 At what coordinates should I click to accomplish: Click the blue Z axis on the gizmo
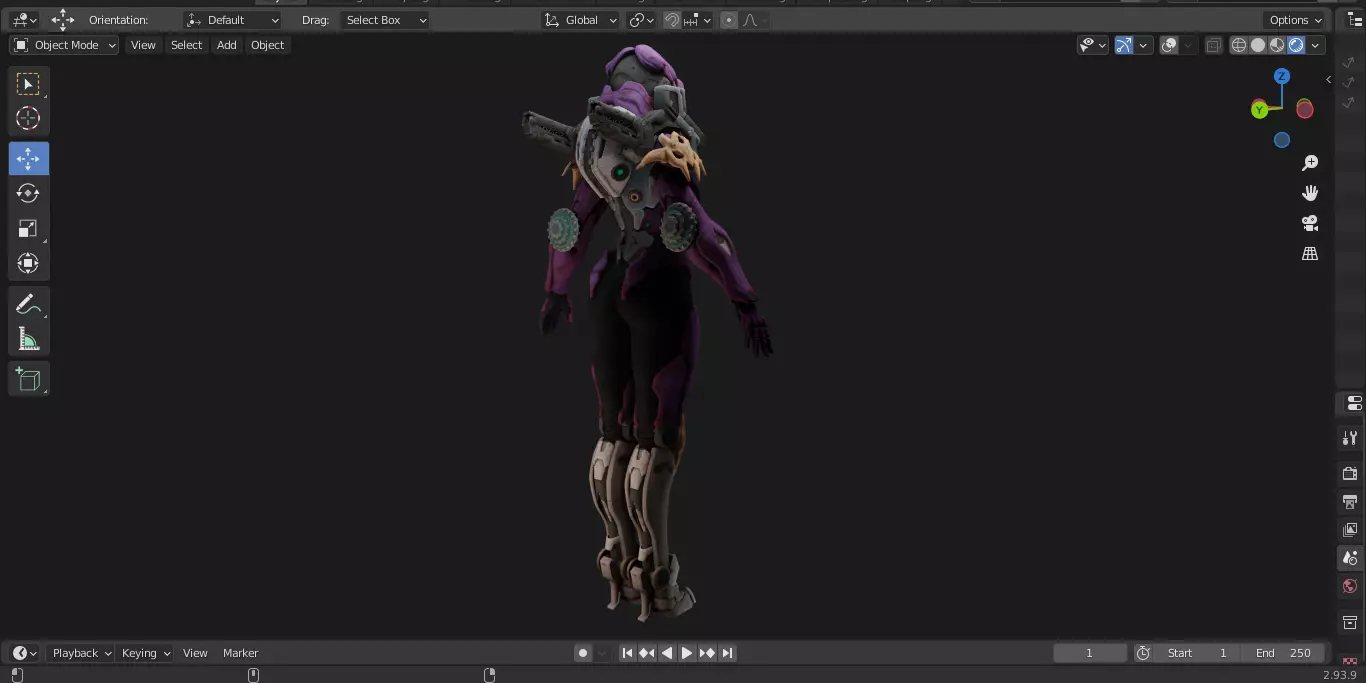[1282, 76]
